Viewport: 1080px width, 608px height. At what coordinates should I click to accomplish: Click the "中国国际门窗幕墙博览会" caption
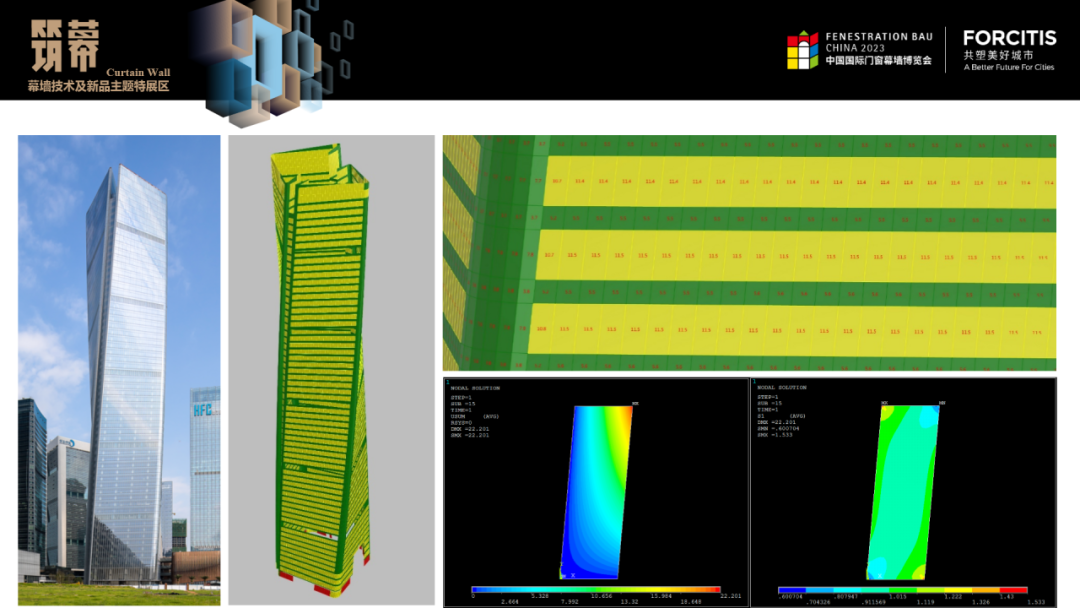click(878, 61)
